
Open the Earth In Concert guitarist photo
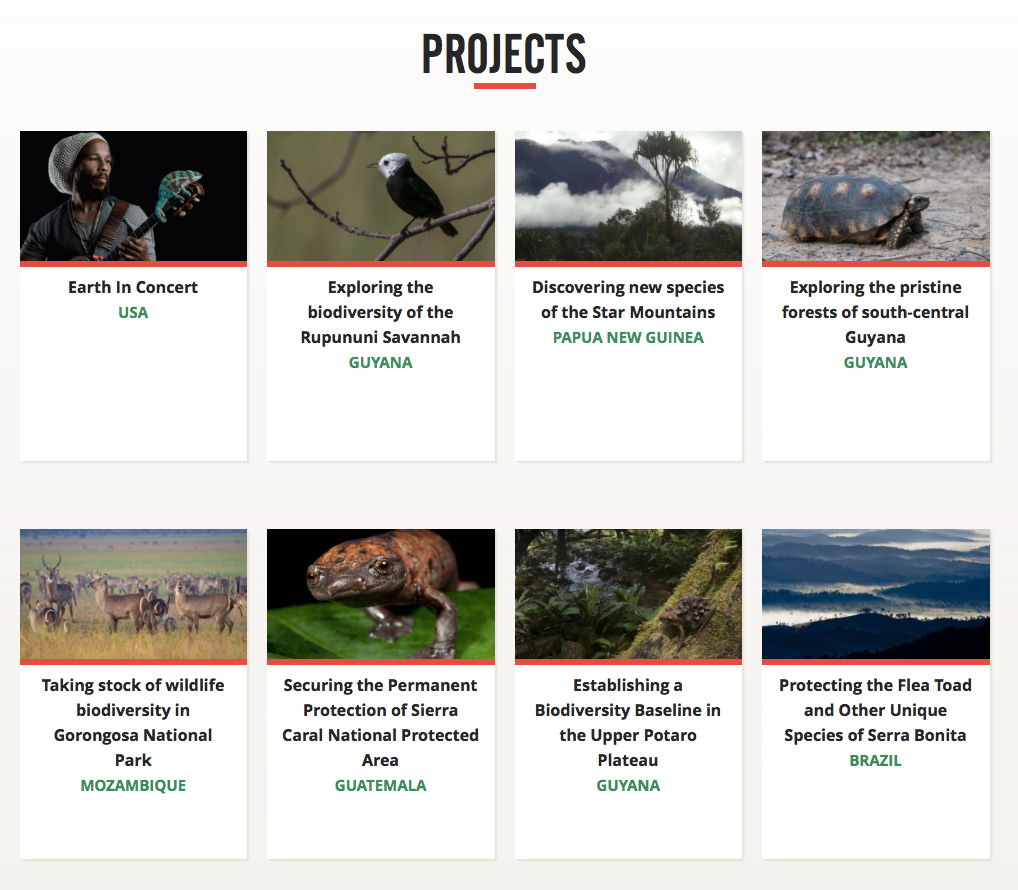point(133,196)
